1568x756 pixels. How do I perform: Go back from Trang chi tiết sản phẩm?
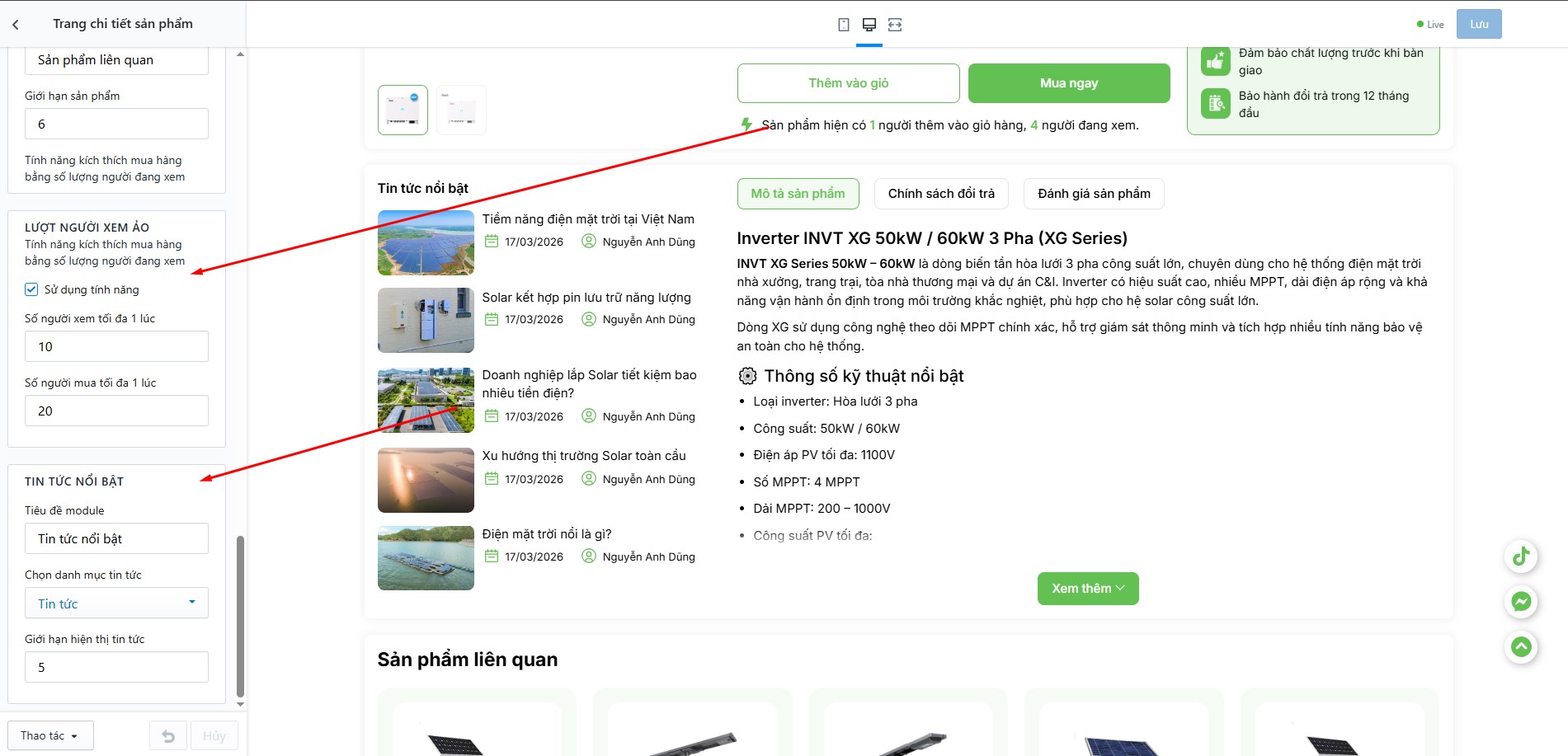[16, 25]
